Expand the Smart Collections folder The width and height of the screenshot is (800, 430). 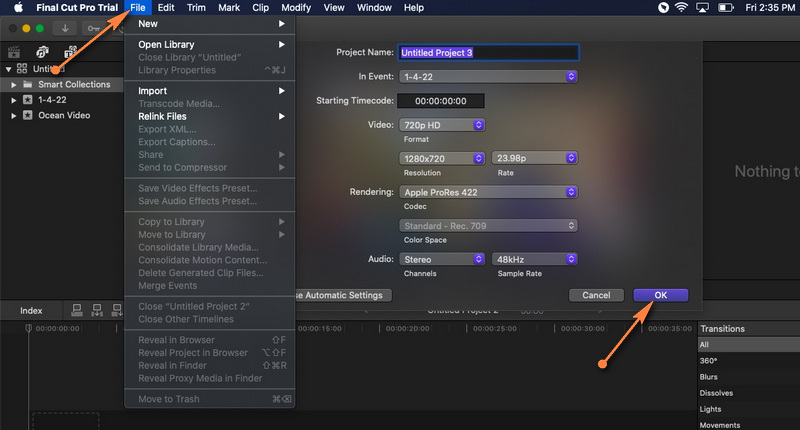pyautogui.click(x=15, y=85)
